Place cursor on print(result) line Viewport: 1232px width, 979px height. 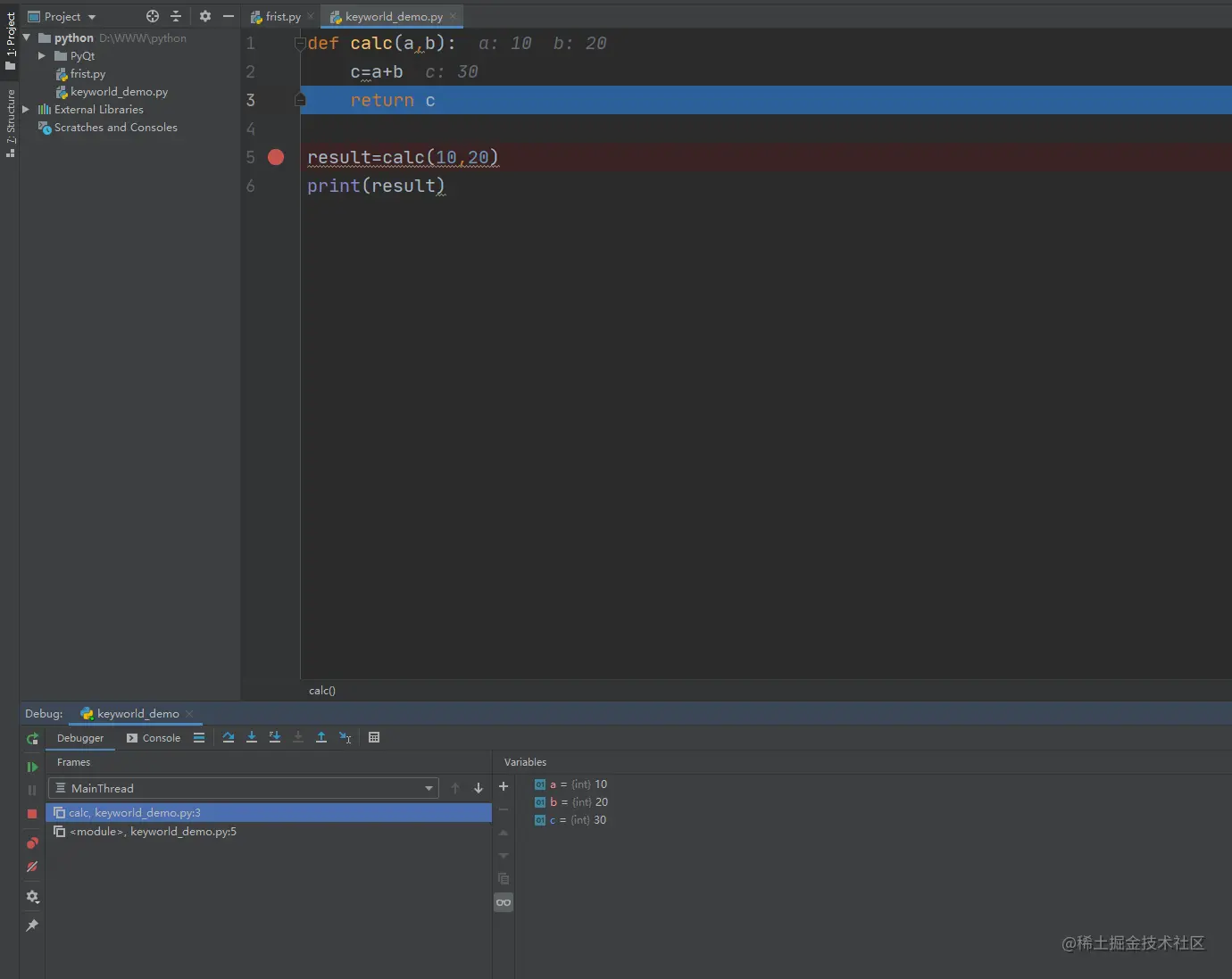(376, 186)
